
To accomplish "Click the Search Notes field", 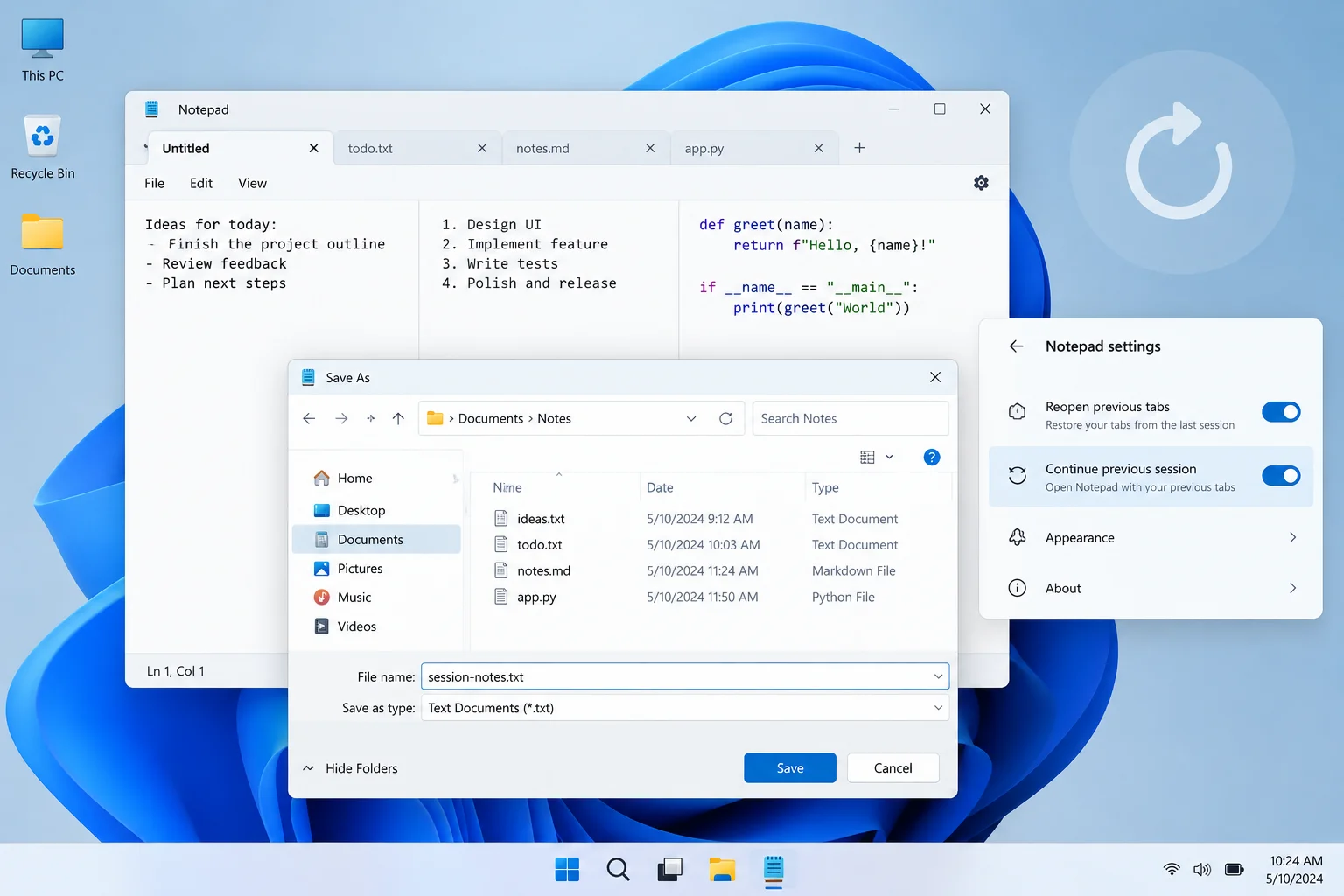I will tap(850, 418).
